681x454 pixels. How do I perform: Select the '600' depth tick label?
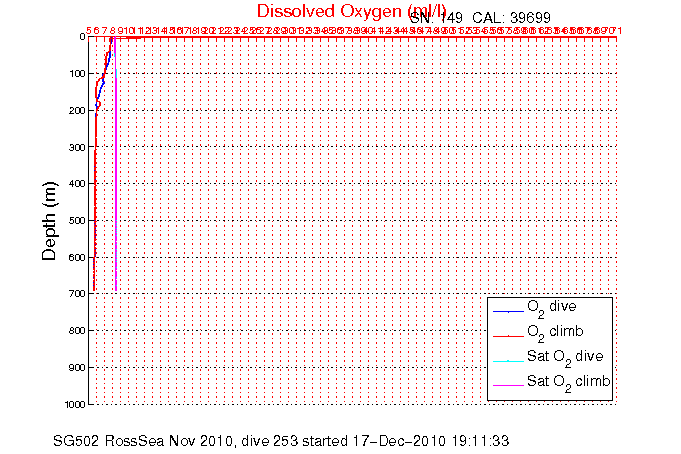[x=77, y=258]
